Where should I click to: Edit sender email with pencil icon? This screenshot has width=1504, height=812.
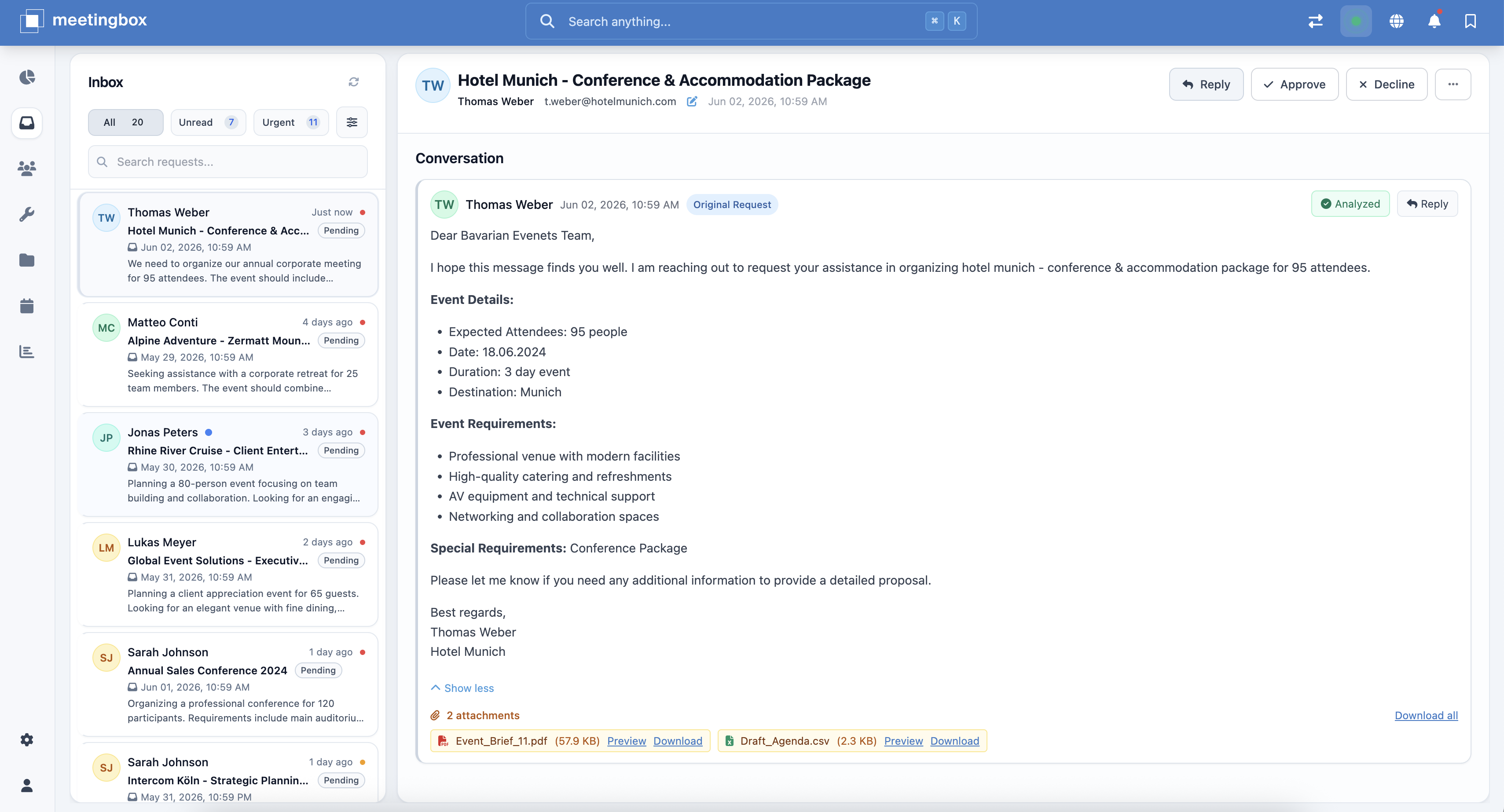(x=692, y=102)
